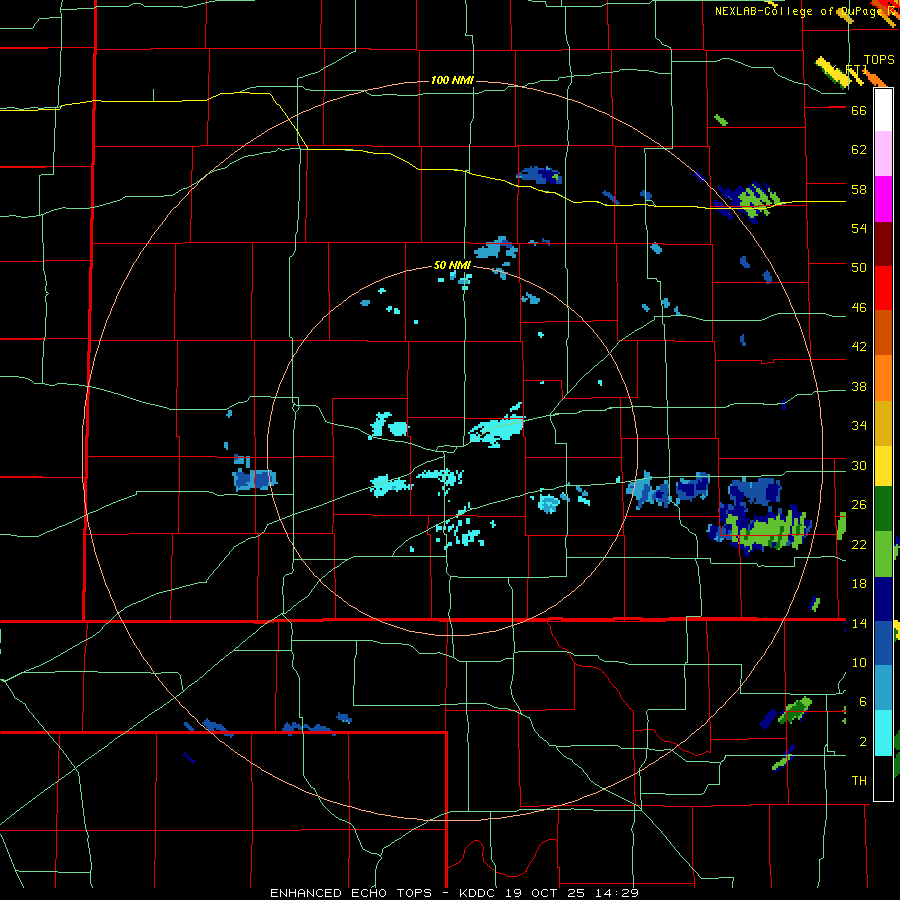This screenshot has height=900, width=900.
Task: Click the '34' legend value
Action: 859,425
